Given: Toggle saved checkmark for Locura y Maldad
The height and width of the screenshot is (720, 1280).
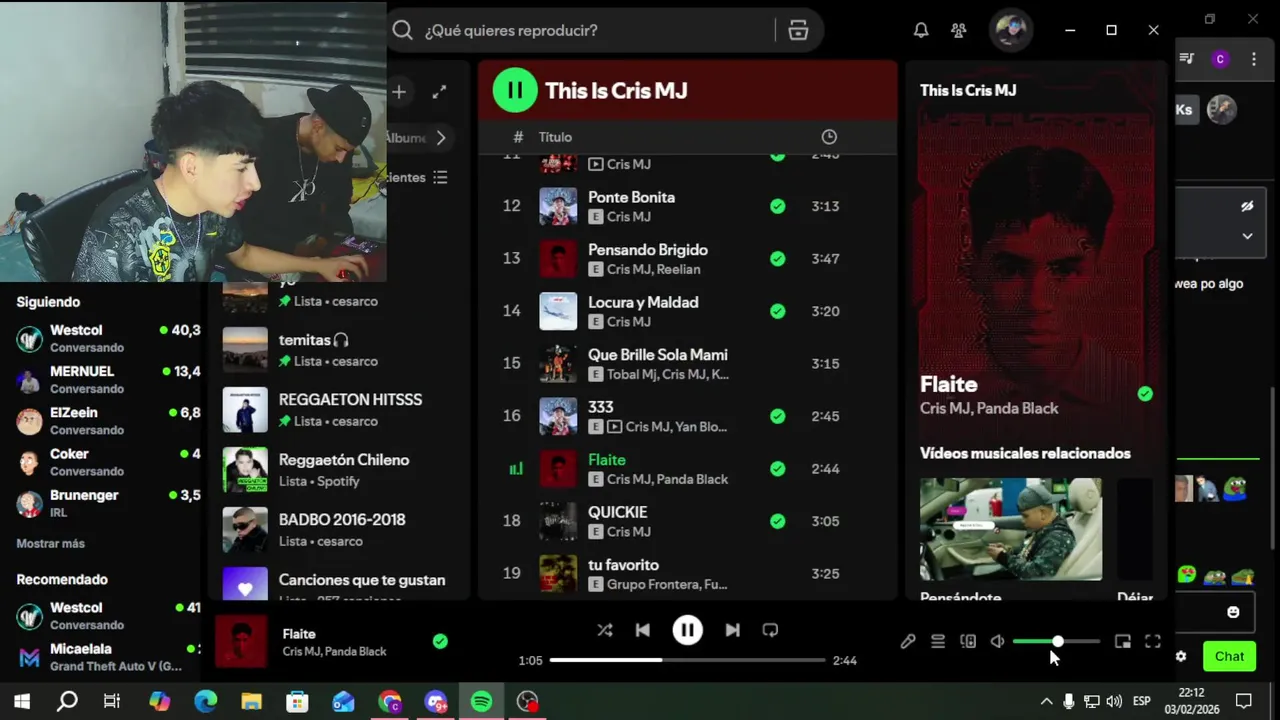Looking at the screenshot, I should click(x=777, y=311).
